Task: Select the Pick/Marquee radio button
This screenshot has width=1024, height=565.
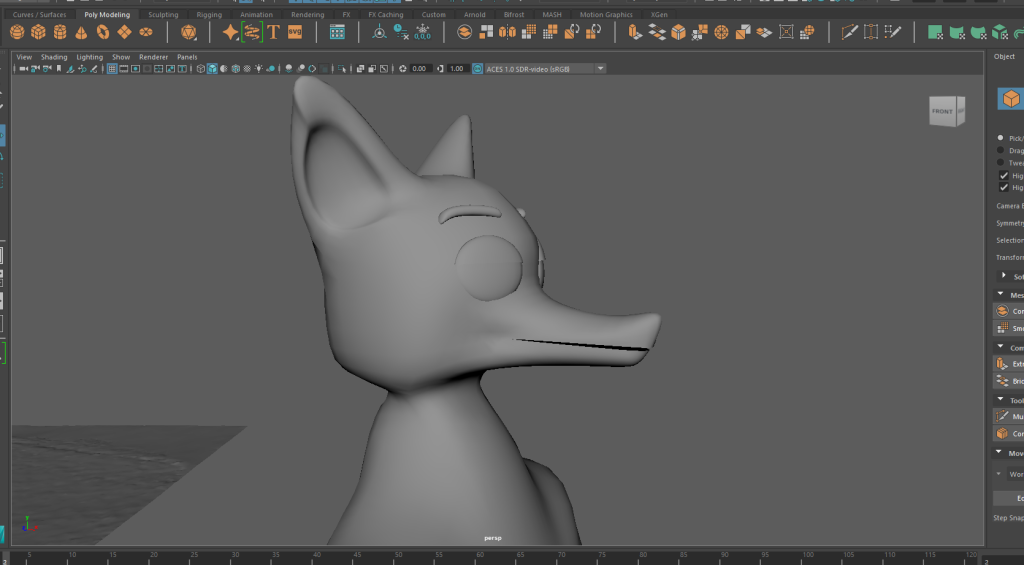Action: tap(1000, 138)
